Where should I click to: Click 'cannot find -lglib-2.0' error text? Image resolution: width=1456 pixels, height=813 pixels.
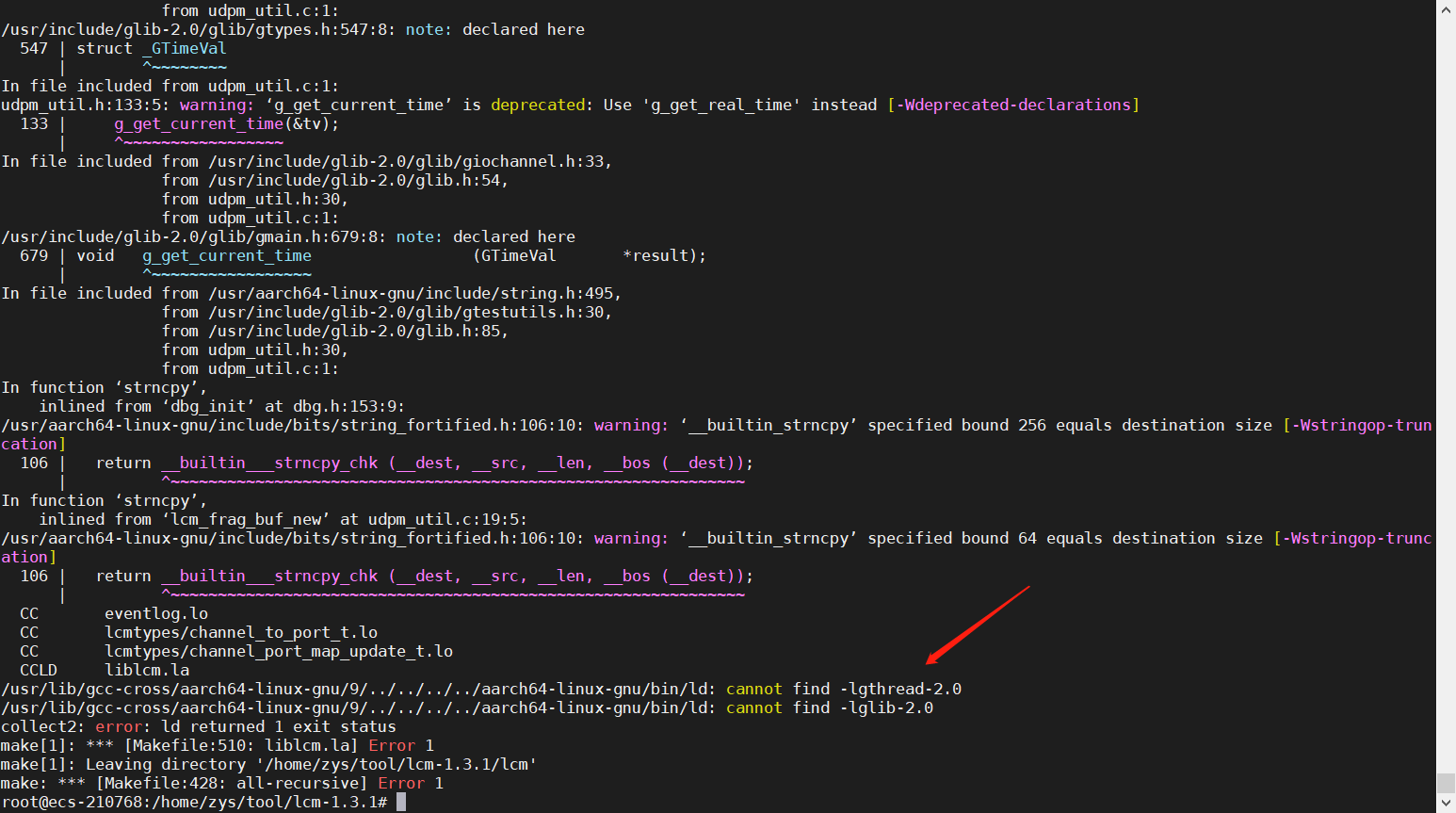click(830, 707)
